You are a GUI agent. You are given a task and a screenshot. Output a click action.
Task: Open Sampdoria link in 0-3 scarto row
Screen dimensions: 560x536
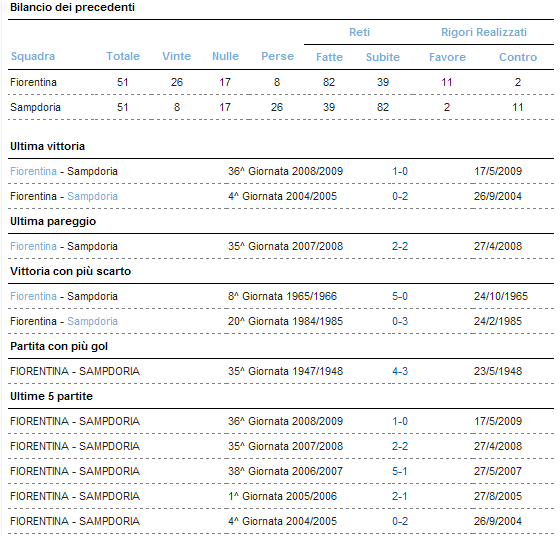pyautogui.click(x=92, y=321)
